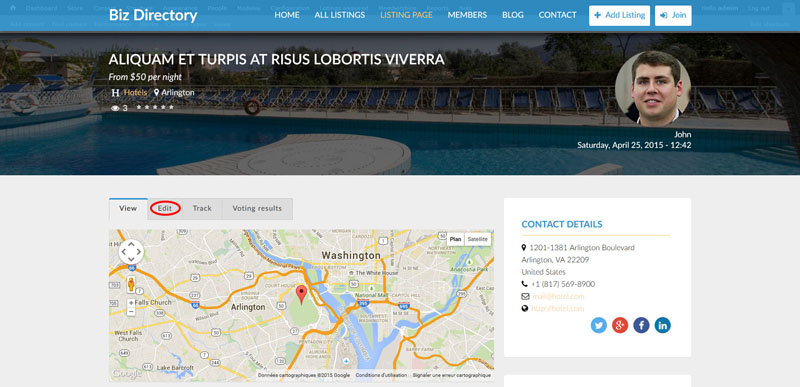Share via the Google Plus icon
800x387 pixels.
(x=620, y=325)
